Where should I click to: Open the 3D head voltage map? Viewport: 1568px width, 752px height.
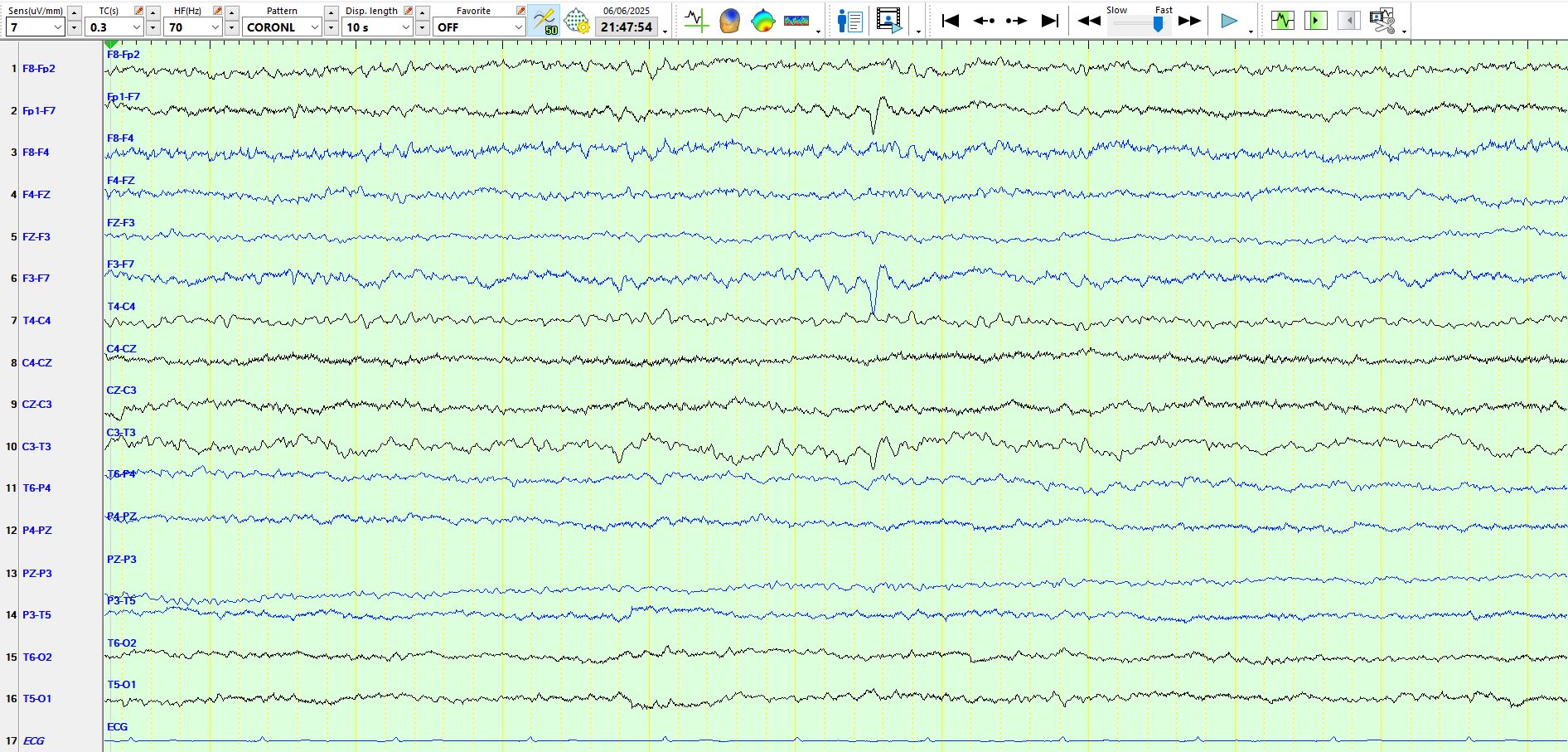click(729, 21)
